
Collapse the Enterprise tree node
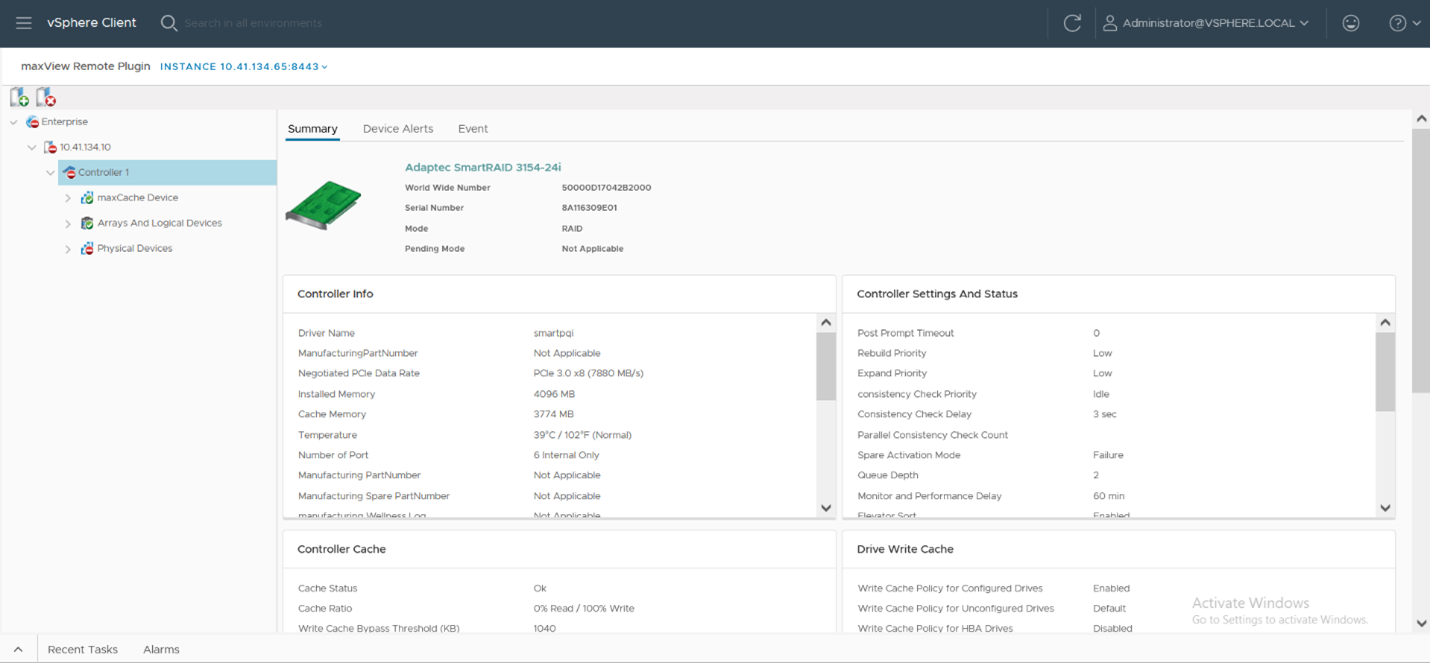pyautogui.click(x=14, y=122)
